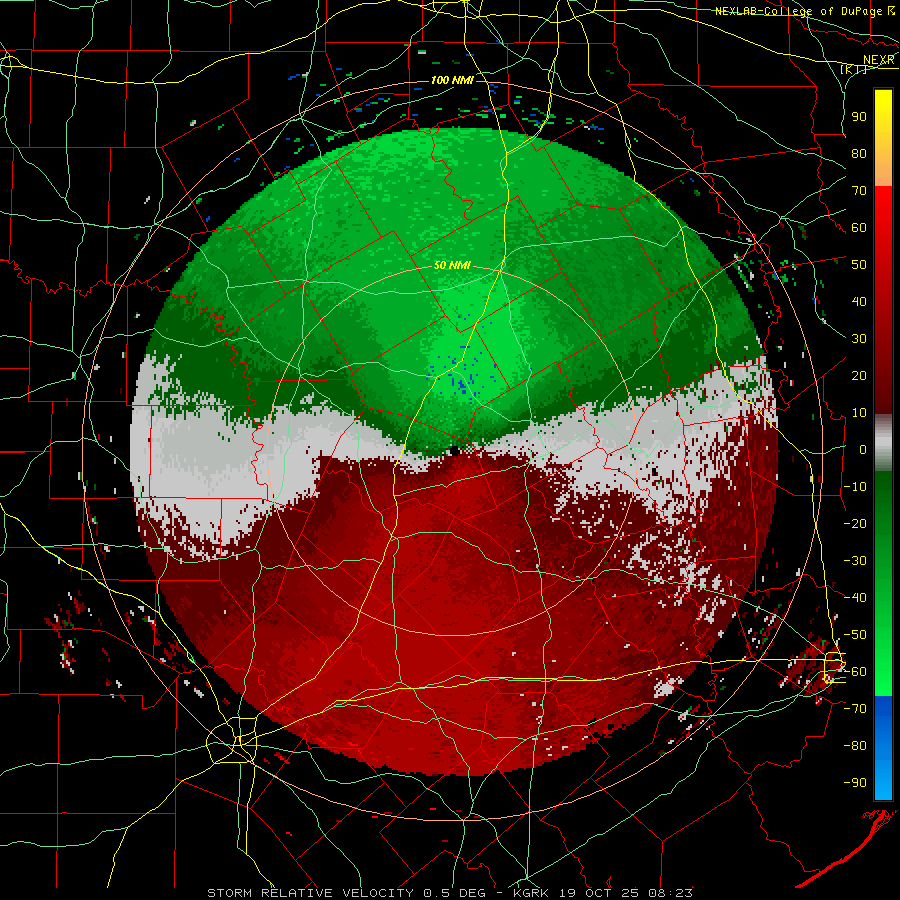The width and height of the screenshot is (900, 900).
Task: Click the 60 value on velocity scale
Action: [x=859, y=227]
